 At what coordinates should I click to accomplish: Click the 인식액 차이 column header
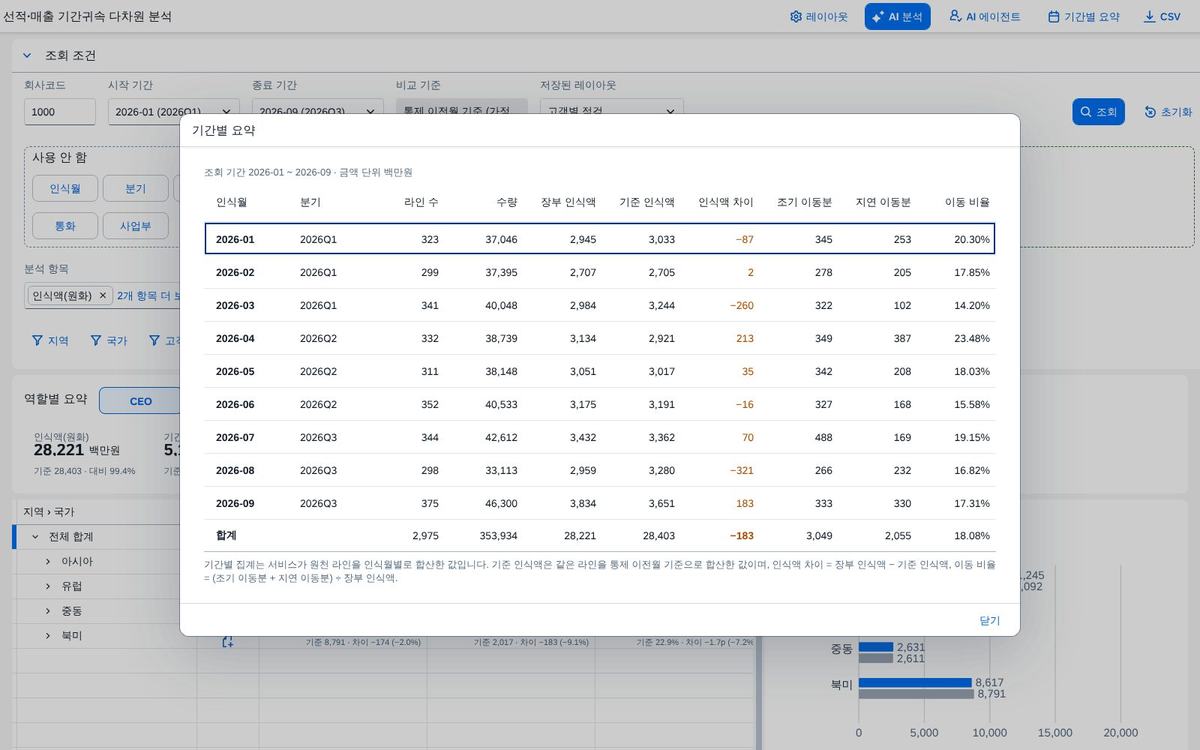click(x=726, y=202)
